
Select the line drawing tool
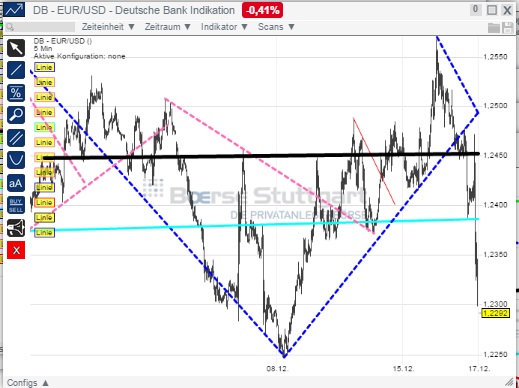click(16, 70)
